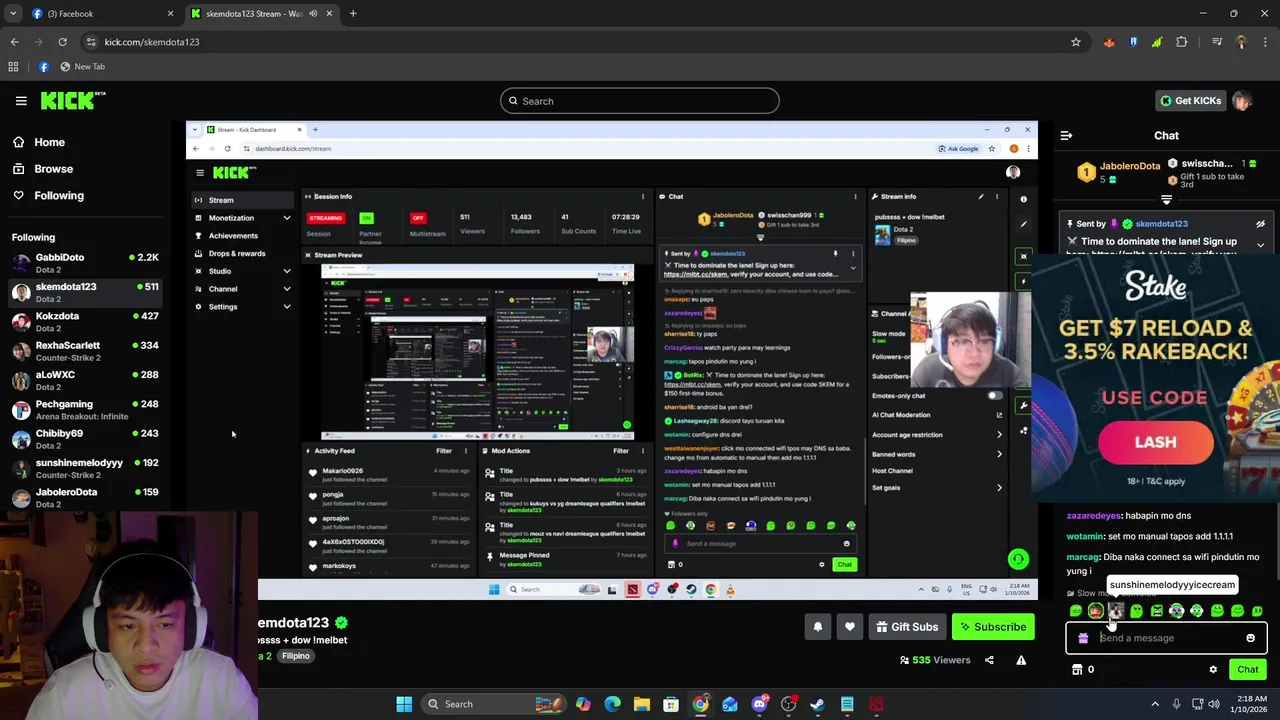Focus the Kick search box
This screenshot has width=1280, height=720.
click(x=640, y=101)
